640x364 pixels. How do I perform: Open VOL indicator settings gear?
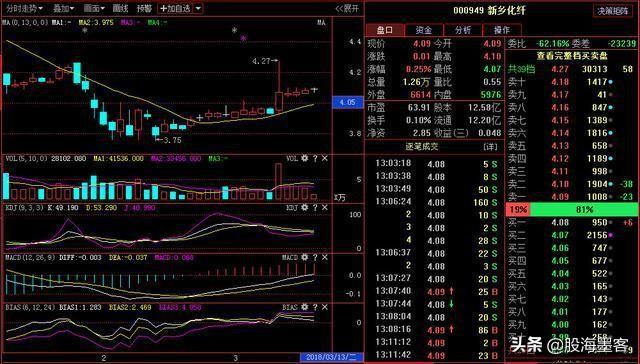point(304,158)
